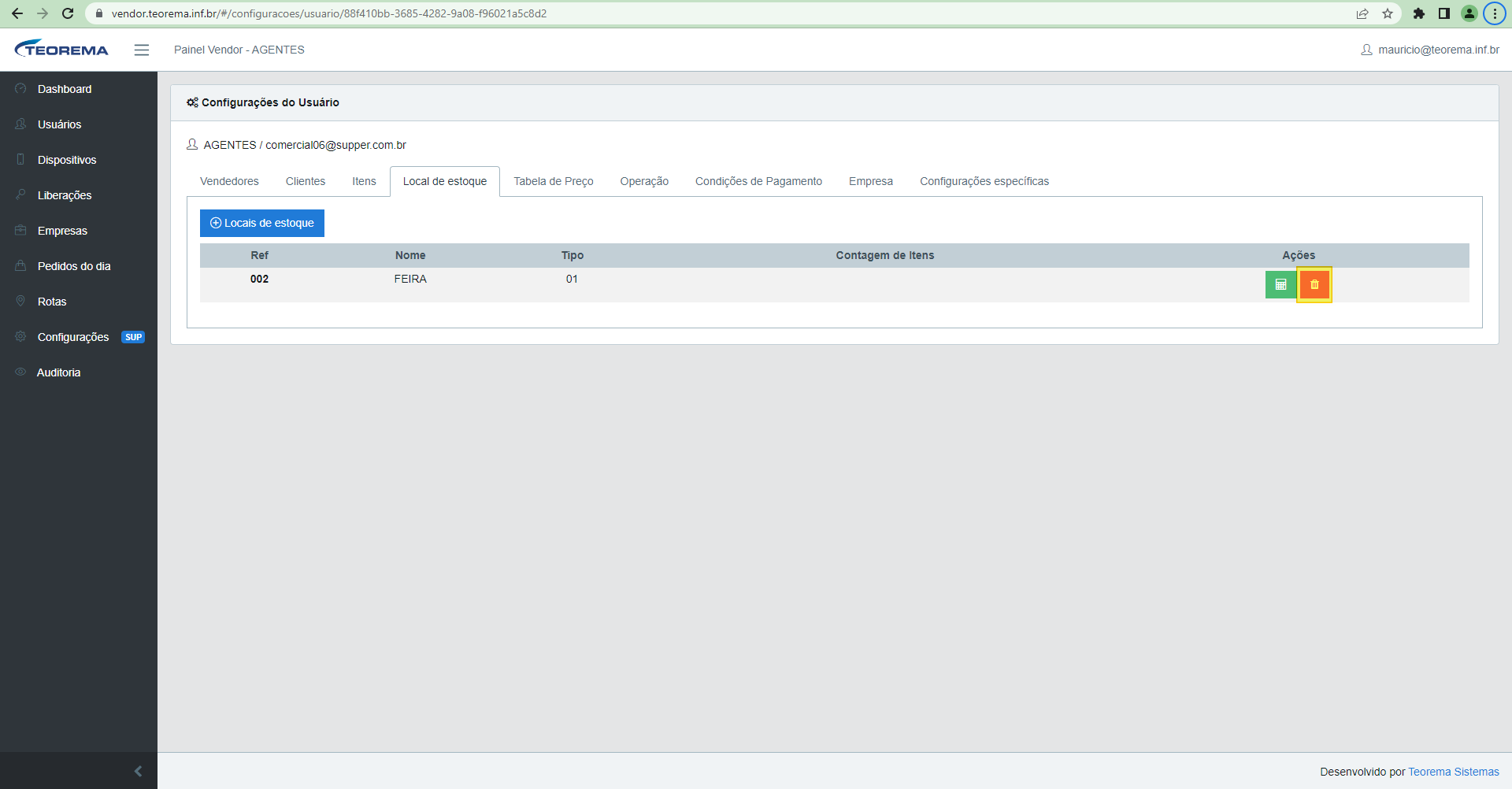Open Empresas in sidebar
The width and height of the screenshot is (1512, 789).
79,231
